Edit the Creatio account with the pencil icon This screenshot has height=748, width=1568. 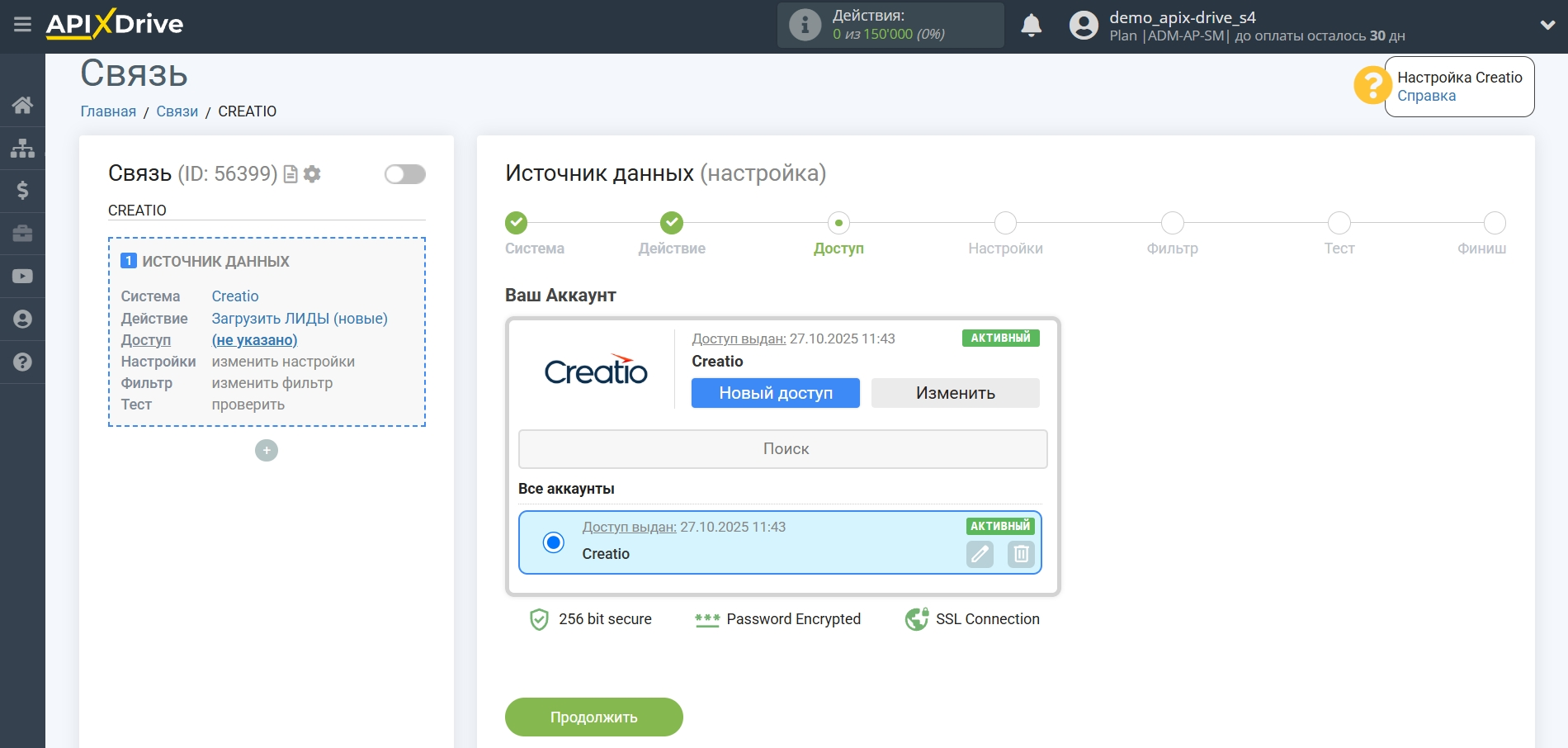(980, 554)
